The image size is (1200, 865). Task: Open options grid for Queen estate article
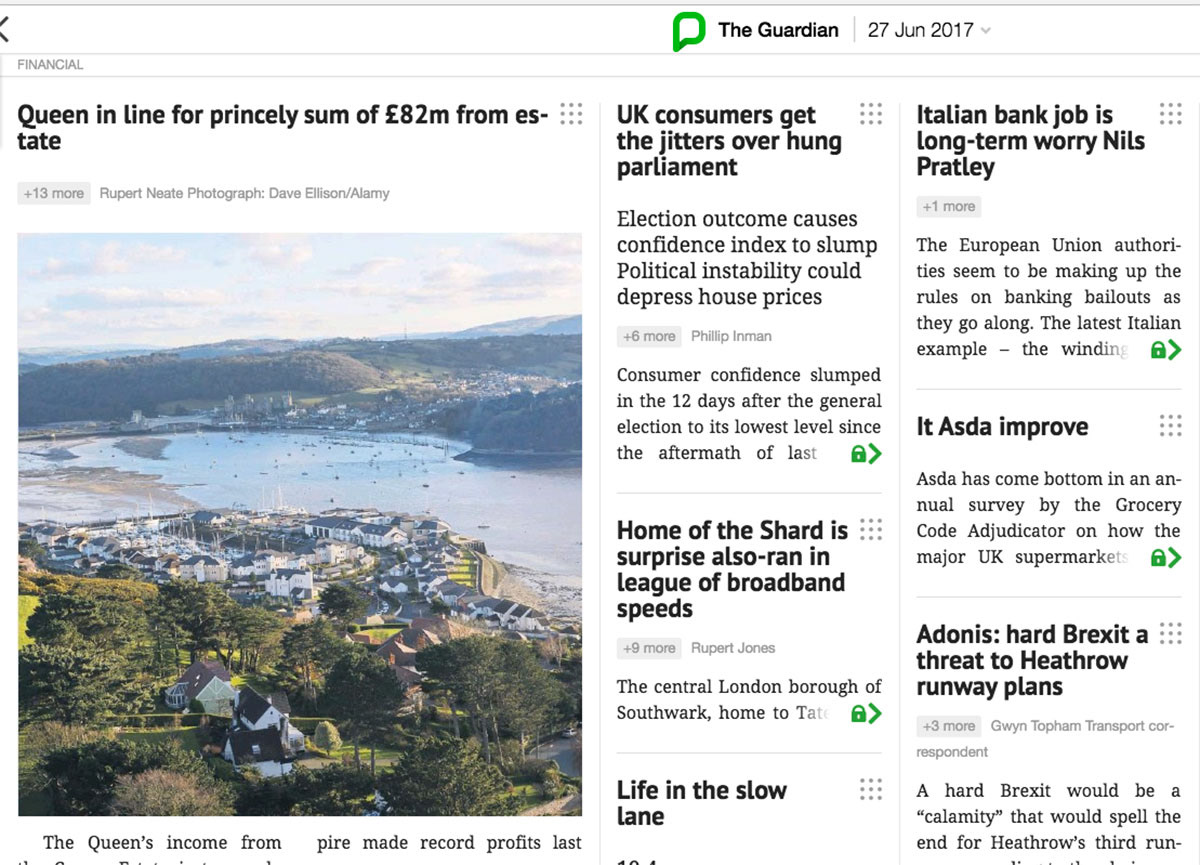(571, 114)
